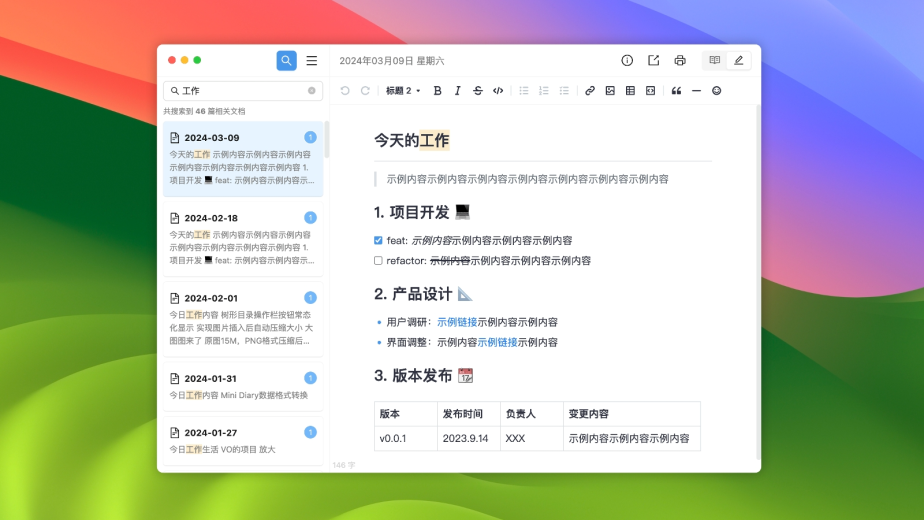Open the hamburger list menu icon
Viewport: 924px width, 520px height.
point(312,60)
